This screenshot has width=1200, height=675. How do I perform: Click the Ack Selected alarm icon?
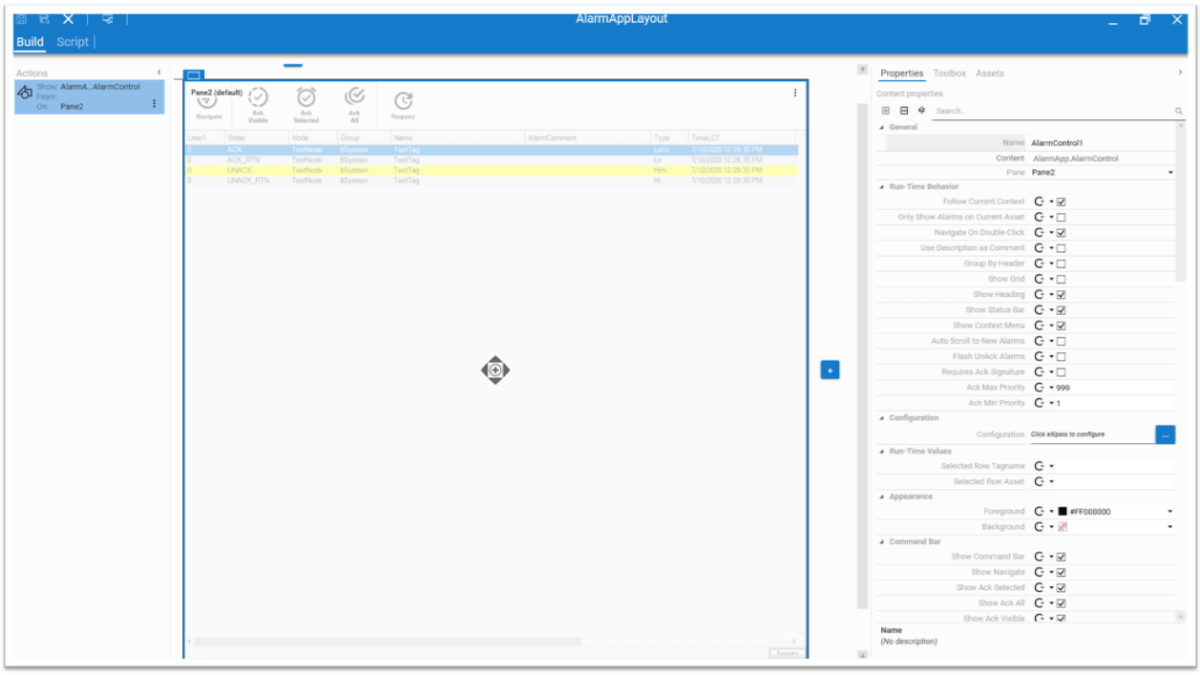click(306, 98)
